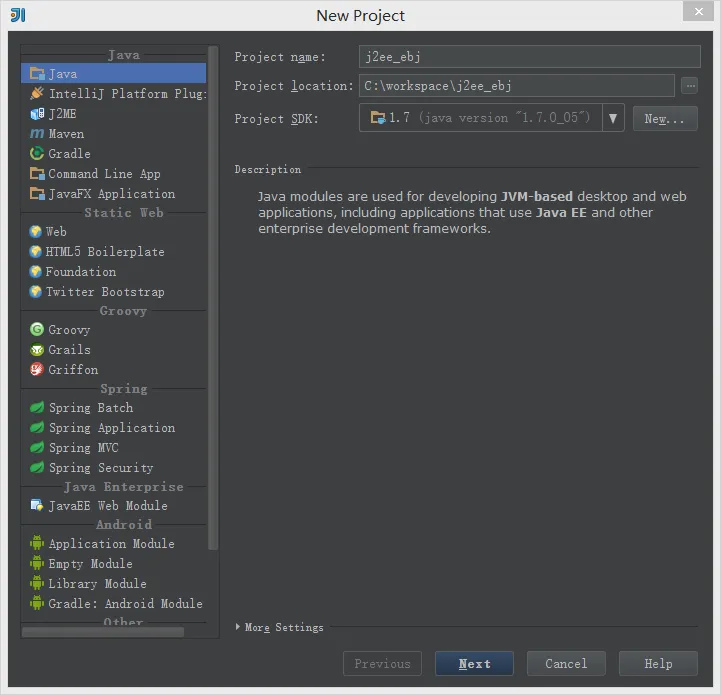Click the IntelliJ logo in title bar
721x695 pixels.
pyautogui.click(x=18, y=15)
